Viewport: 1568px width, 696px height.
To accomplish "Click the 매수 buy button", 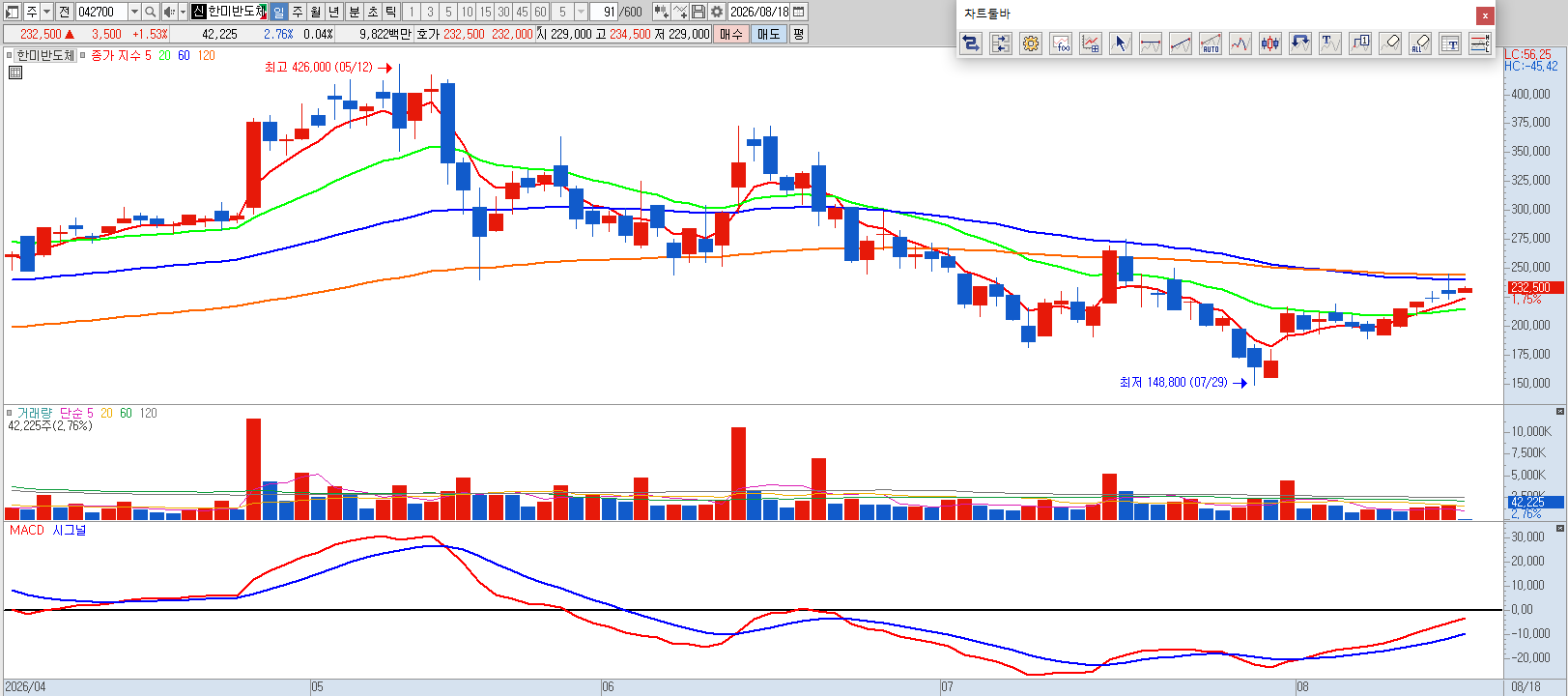I will [731, 34].
